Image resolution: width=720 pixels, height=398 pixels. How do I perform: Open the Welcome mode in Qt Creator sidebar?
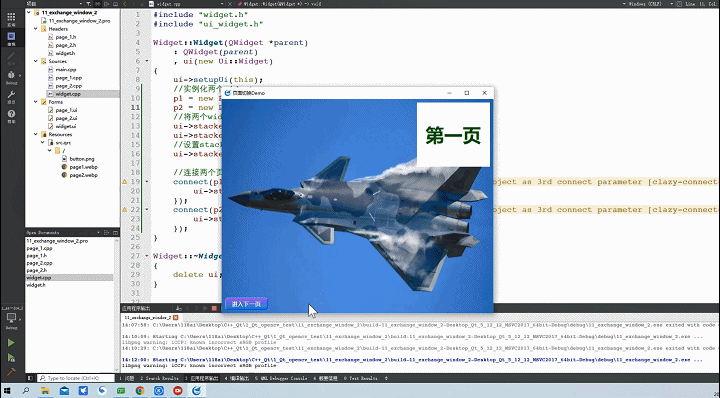tap(11, 19)
